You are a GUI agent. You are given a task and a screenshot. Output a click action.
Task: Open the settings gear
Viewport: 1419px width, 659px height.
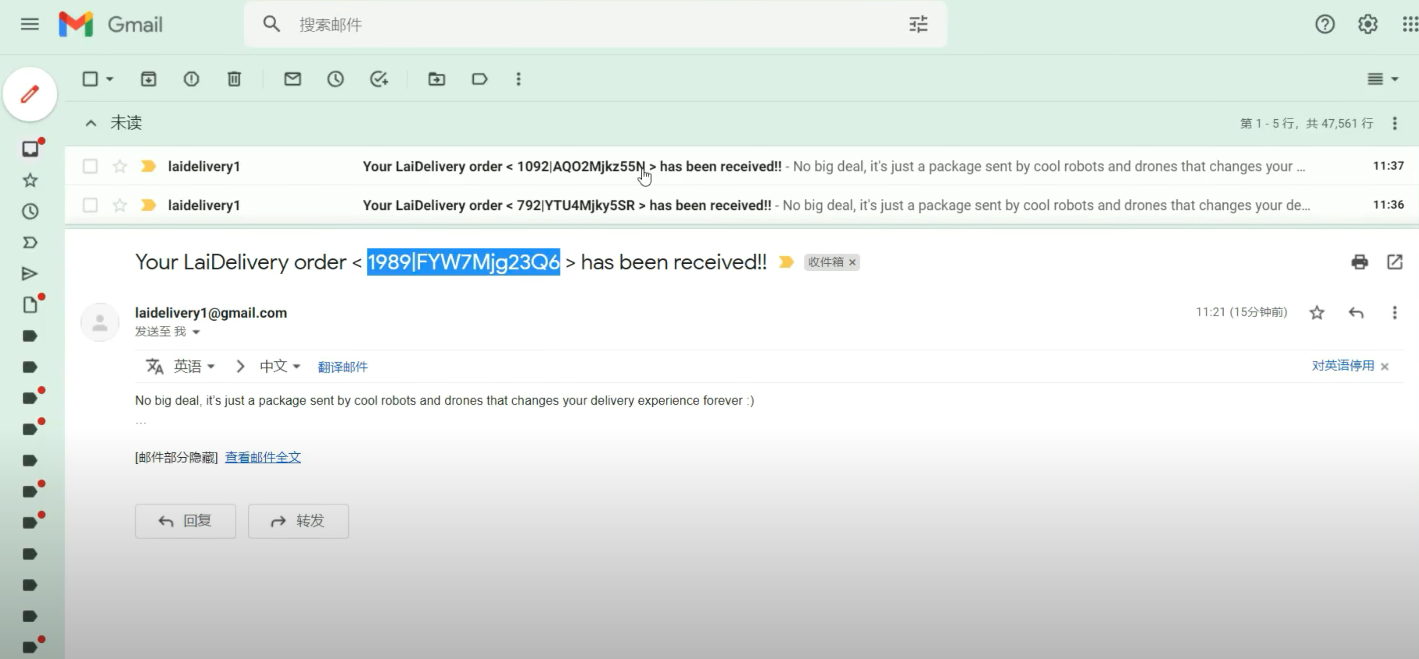(1368, 24)
